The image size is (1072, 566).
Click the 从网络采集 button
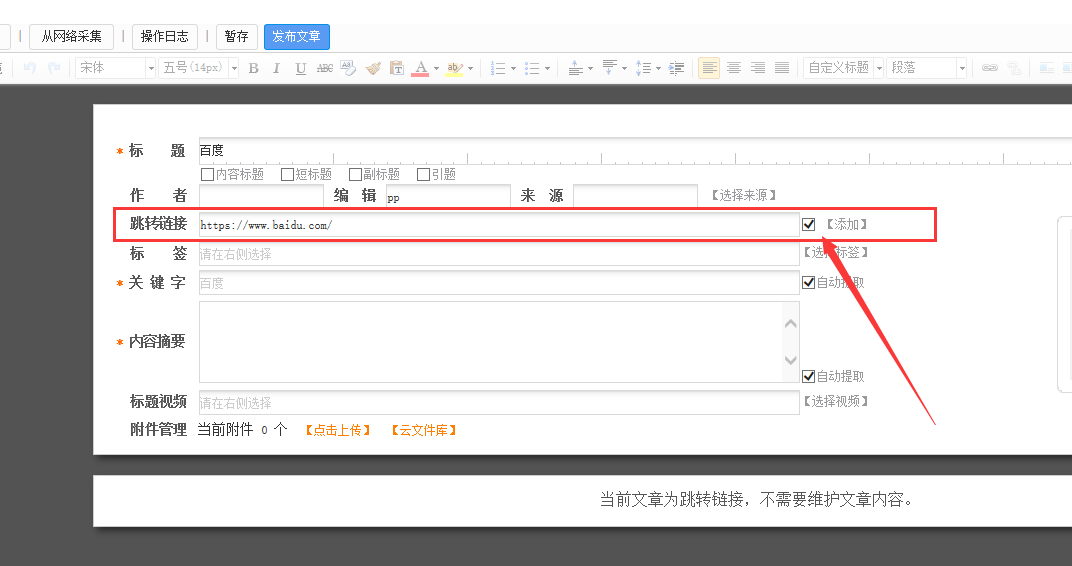(71, 36)
